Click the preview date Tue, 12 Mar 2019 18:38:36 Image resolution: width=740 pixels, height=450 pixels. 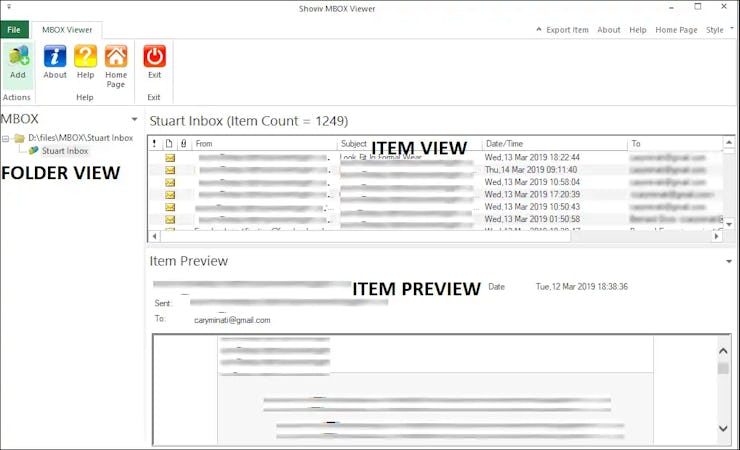(581, 286)
